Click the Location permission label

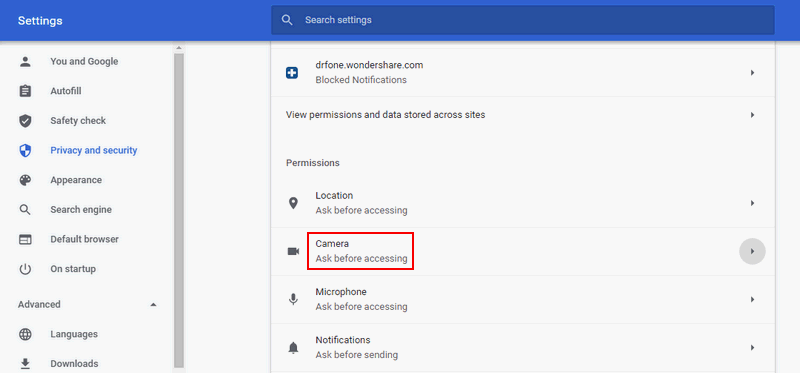[334, 195]
